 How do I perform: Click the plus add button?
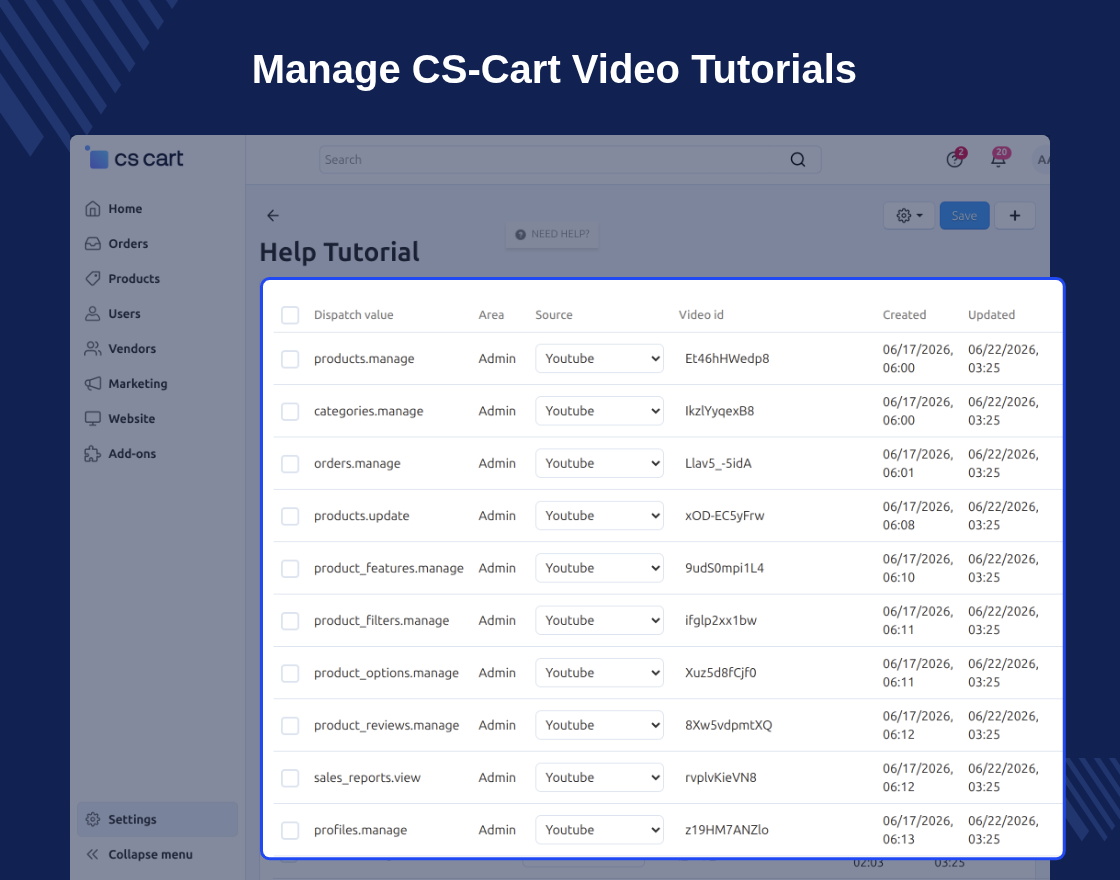click(1014, 215)
